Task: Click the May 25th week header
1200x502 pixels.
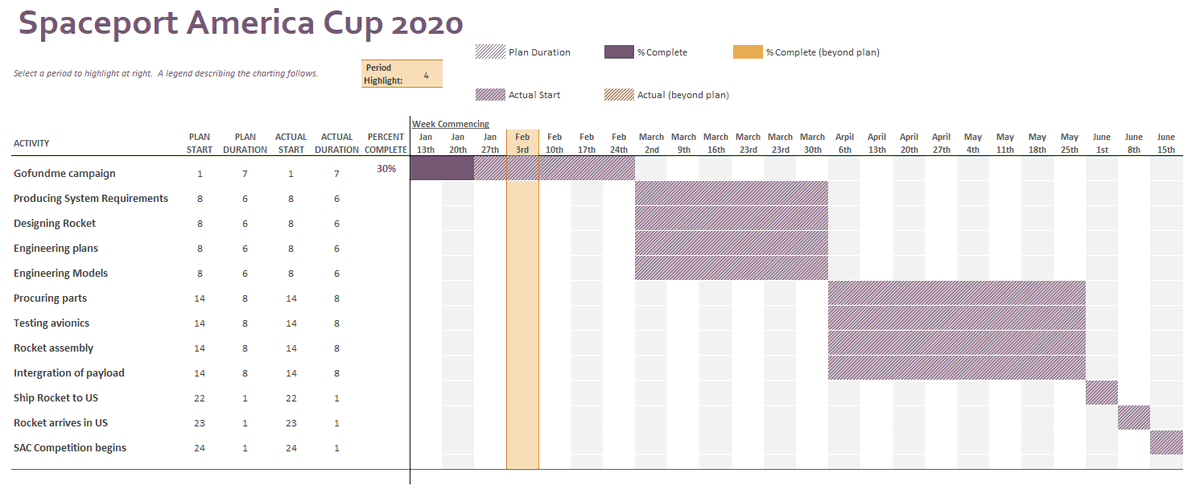Action: click(1070, 143)
